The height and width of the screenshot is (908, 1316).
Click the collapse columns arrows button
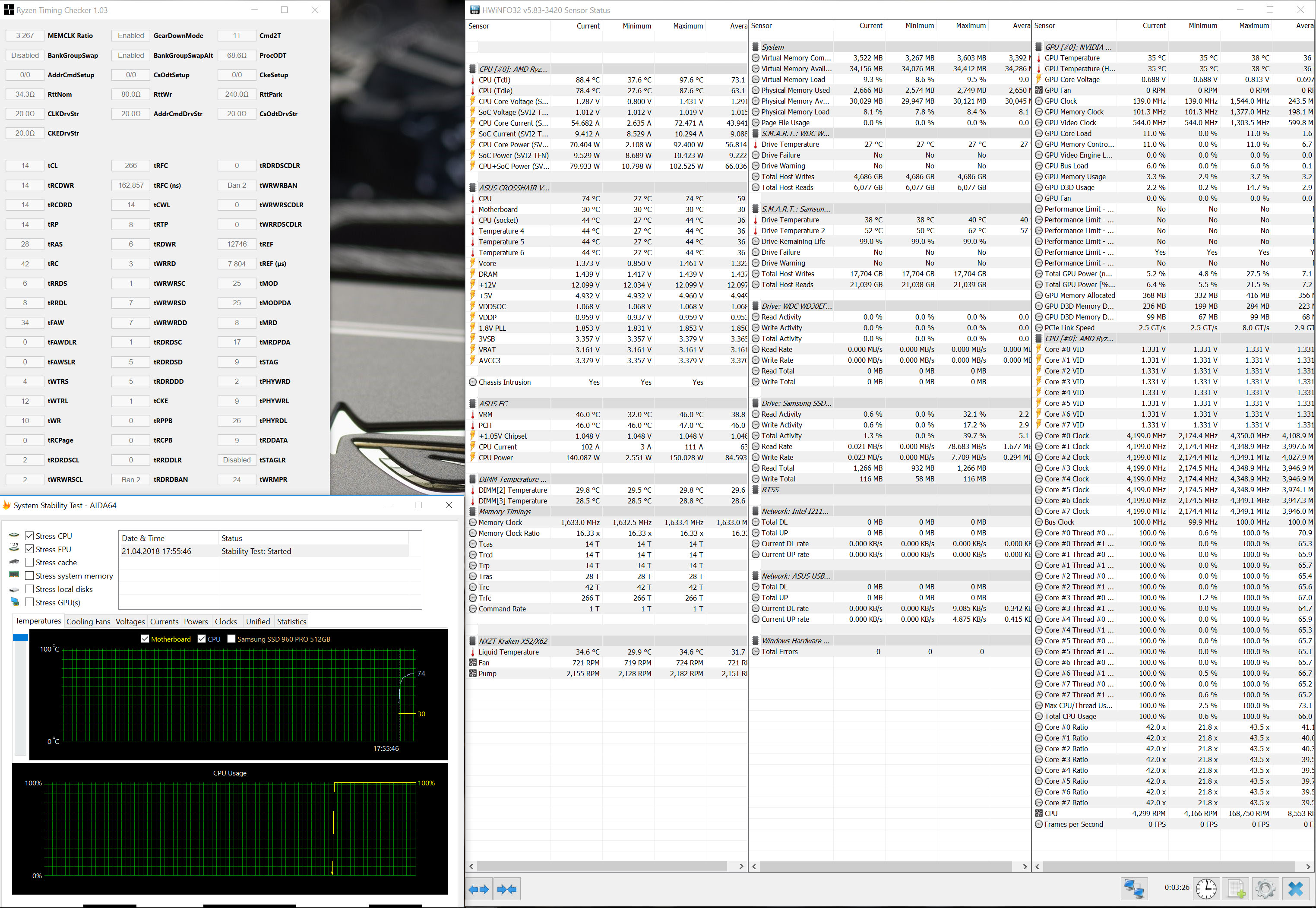(x=506, y=889)
